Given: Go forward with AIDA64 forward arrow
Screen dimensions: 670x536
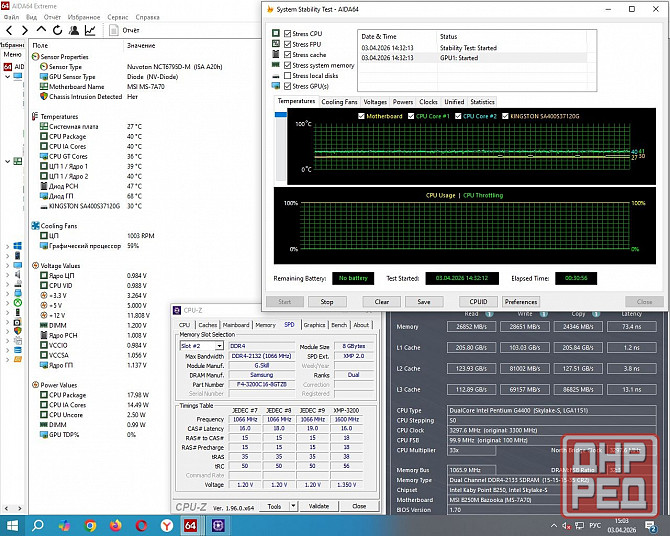Looking at the screenshot, I should pyautogui.click(x=25, y=30).
